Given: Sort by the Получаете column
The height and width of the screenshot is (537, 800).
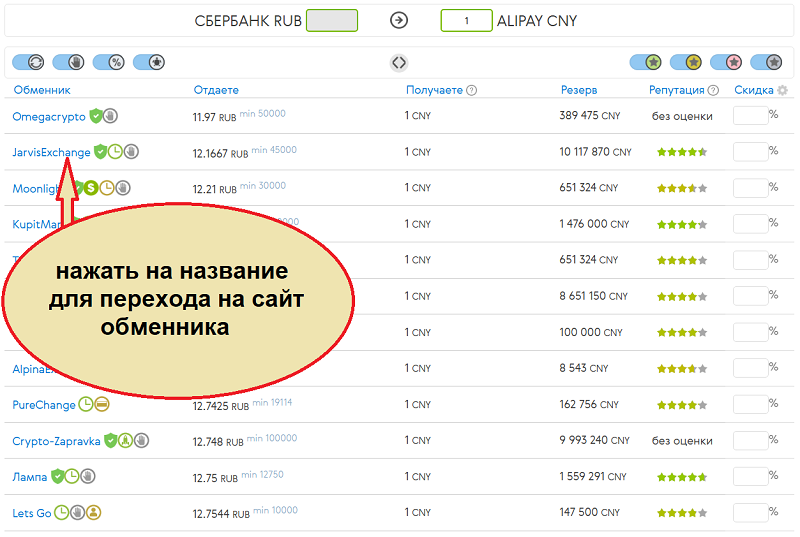Looking at the screenshot, I should 434,90.
